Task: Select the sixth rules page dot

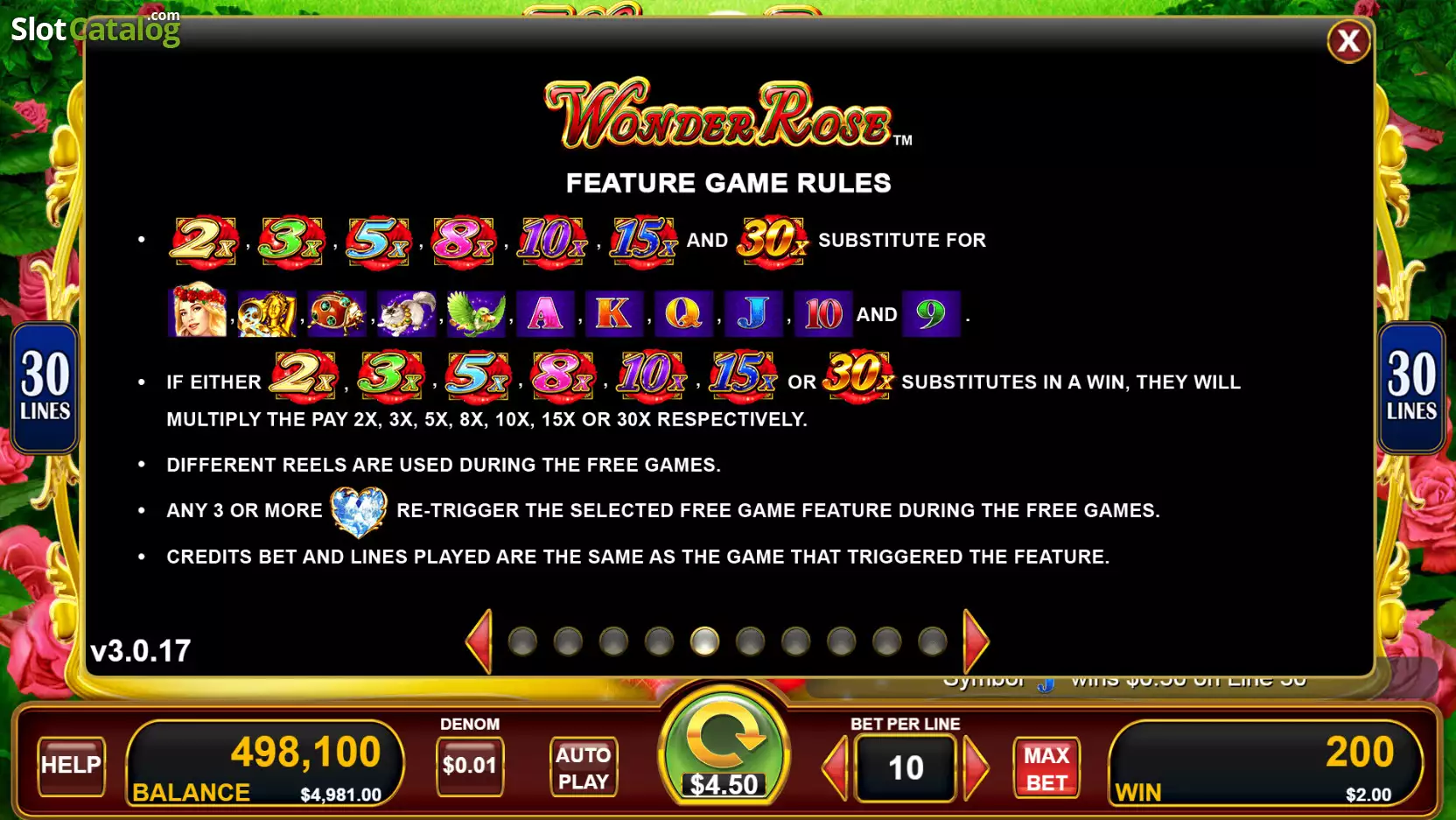Action: click(750, 641)
